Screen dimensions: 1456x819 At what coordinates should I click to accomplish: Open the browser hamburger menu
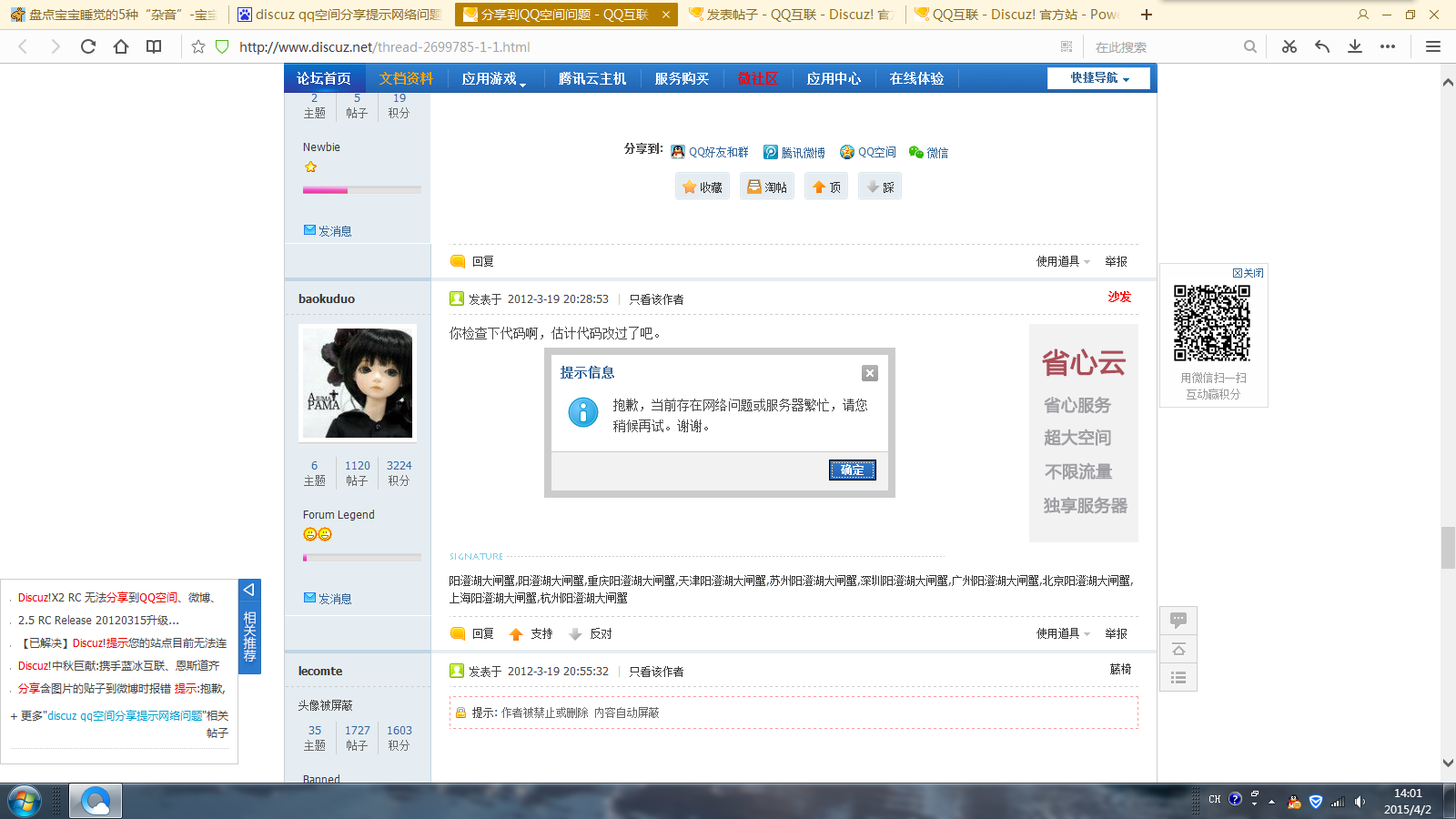tap(1433, 46)
